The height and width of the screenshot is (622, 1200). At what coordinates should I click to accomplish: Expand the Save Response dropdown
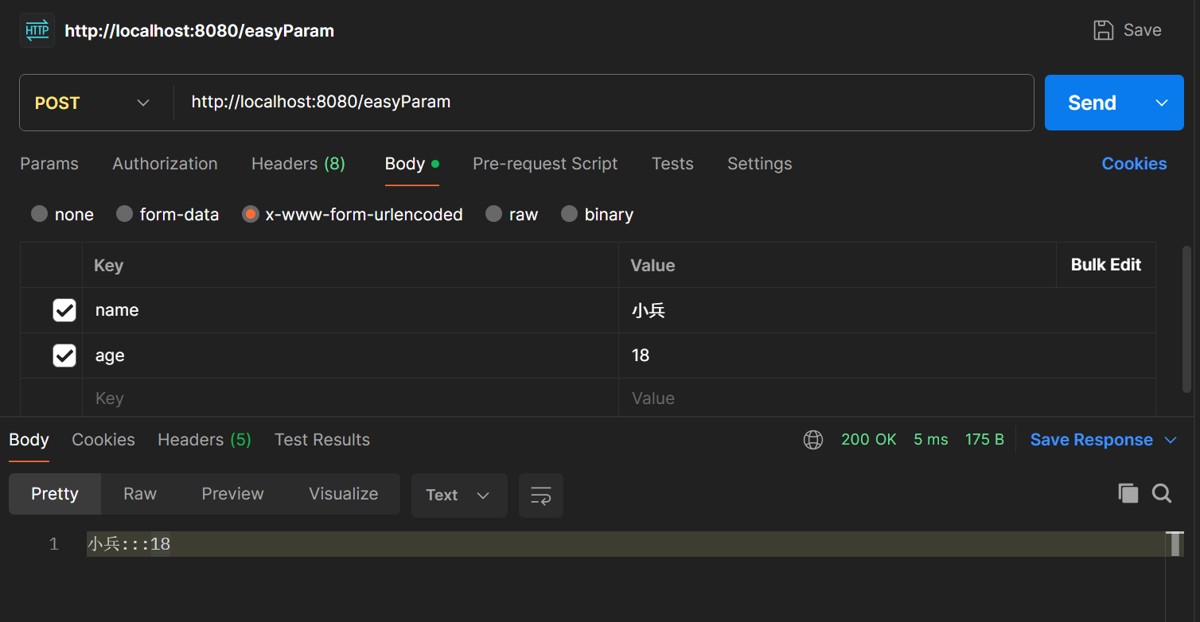[x=1171, y=440]
